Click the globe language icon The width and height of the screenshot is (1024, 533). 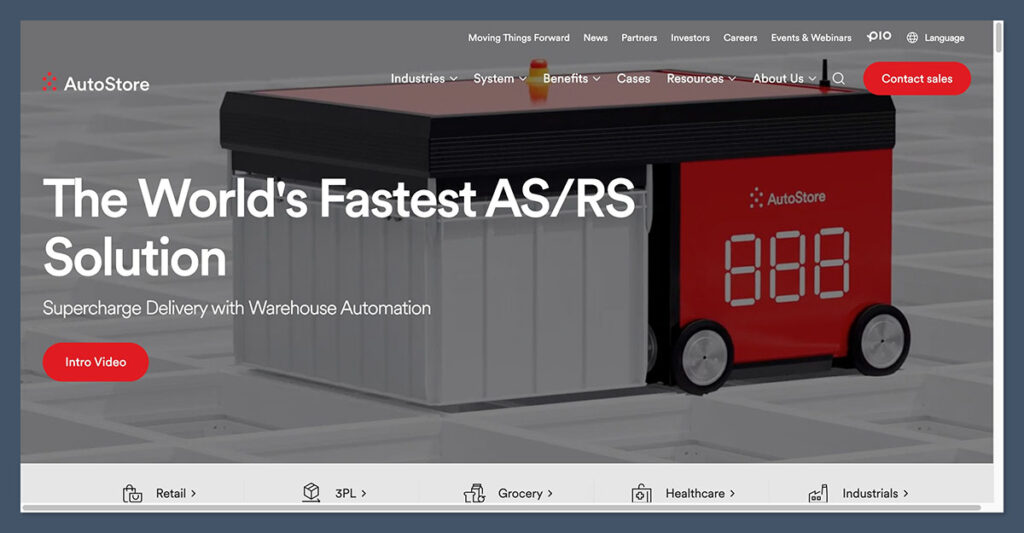click(x=912, y=38)
